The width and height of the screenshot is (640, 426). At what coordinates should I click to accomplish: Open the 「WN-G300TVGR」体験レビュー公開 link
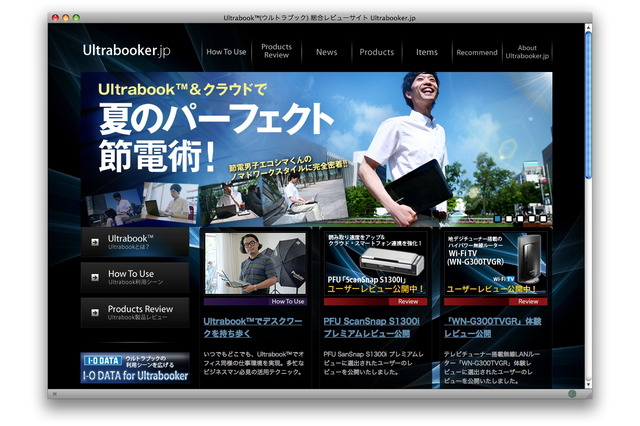[493, 327]
